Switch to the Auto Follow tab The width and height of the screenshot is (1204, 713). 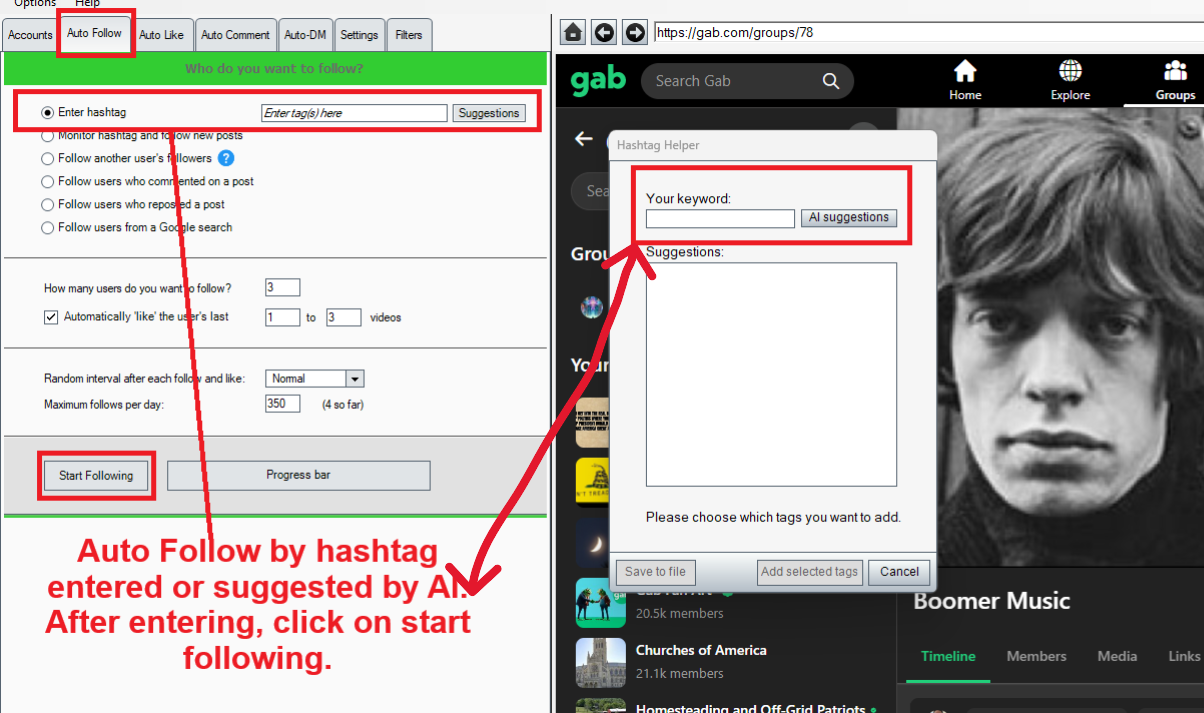tap(94, 33)
